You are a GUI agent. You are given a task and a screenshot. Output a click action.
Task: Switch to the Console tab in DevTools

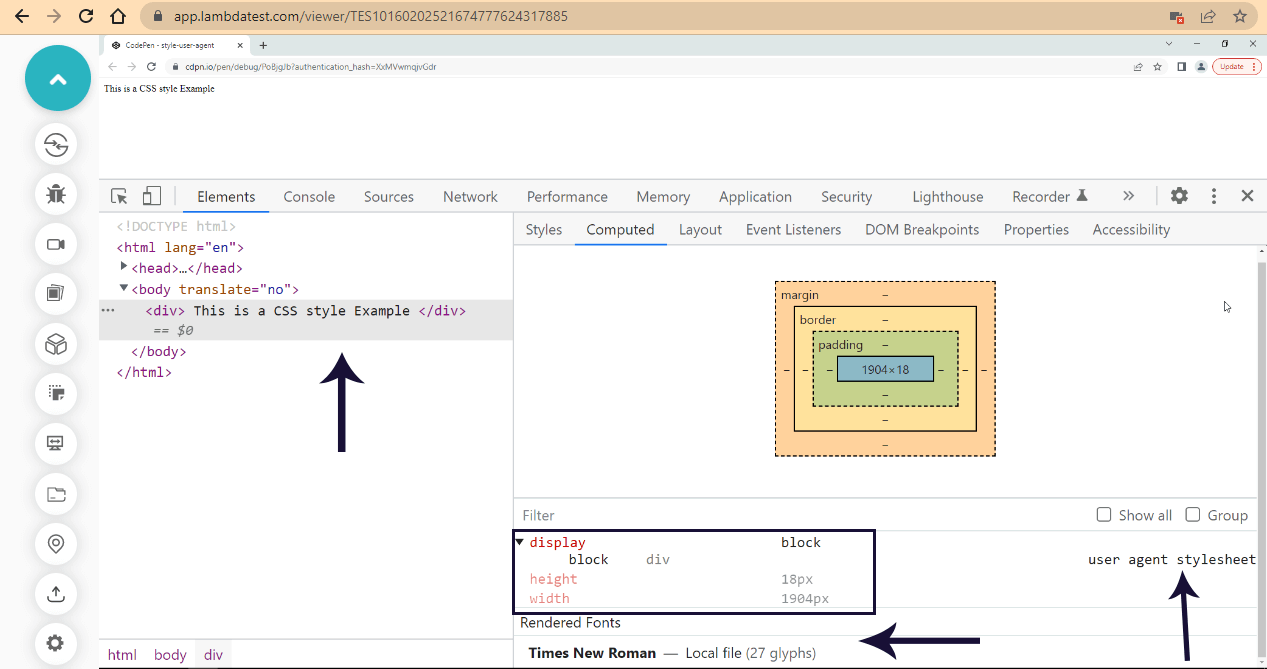point(309,196)
